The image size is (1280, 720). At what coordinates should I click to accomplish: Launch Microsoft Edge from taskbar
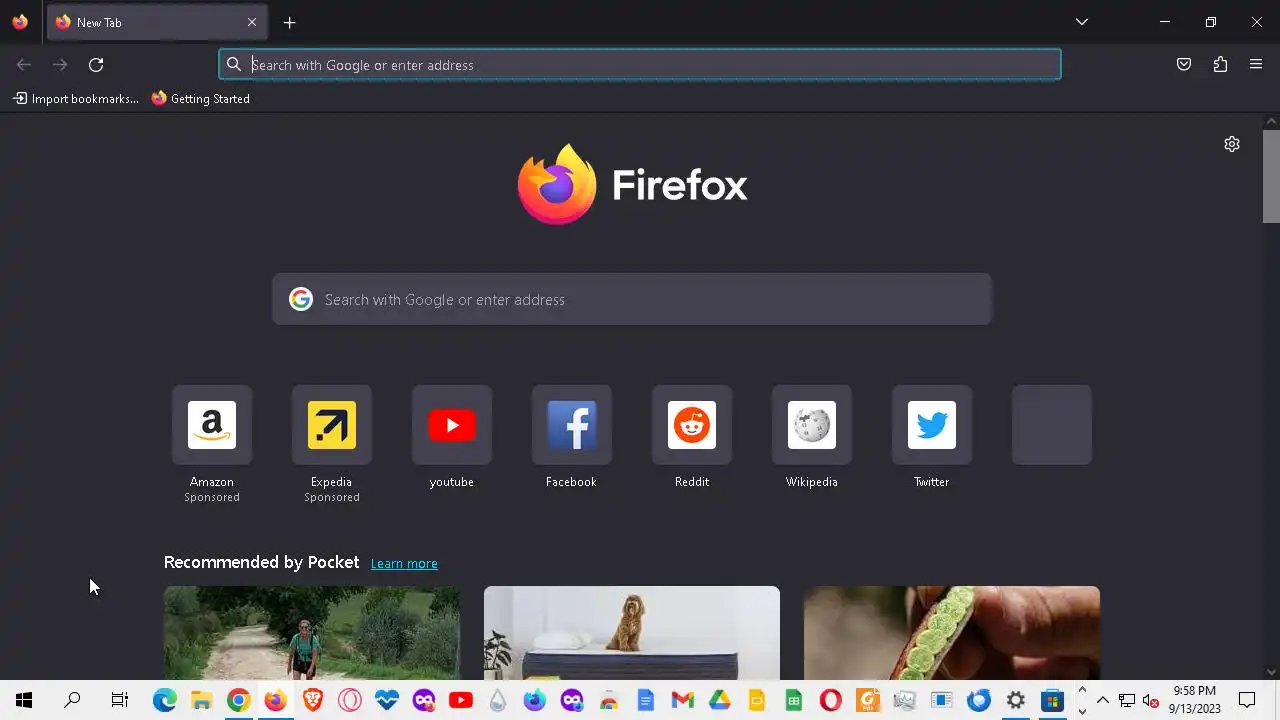click(164, 700)
